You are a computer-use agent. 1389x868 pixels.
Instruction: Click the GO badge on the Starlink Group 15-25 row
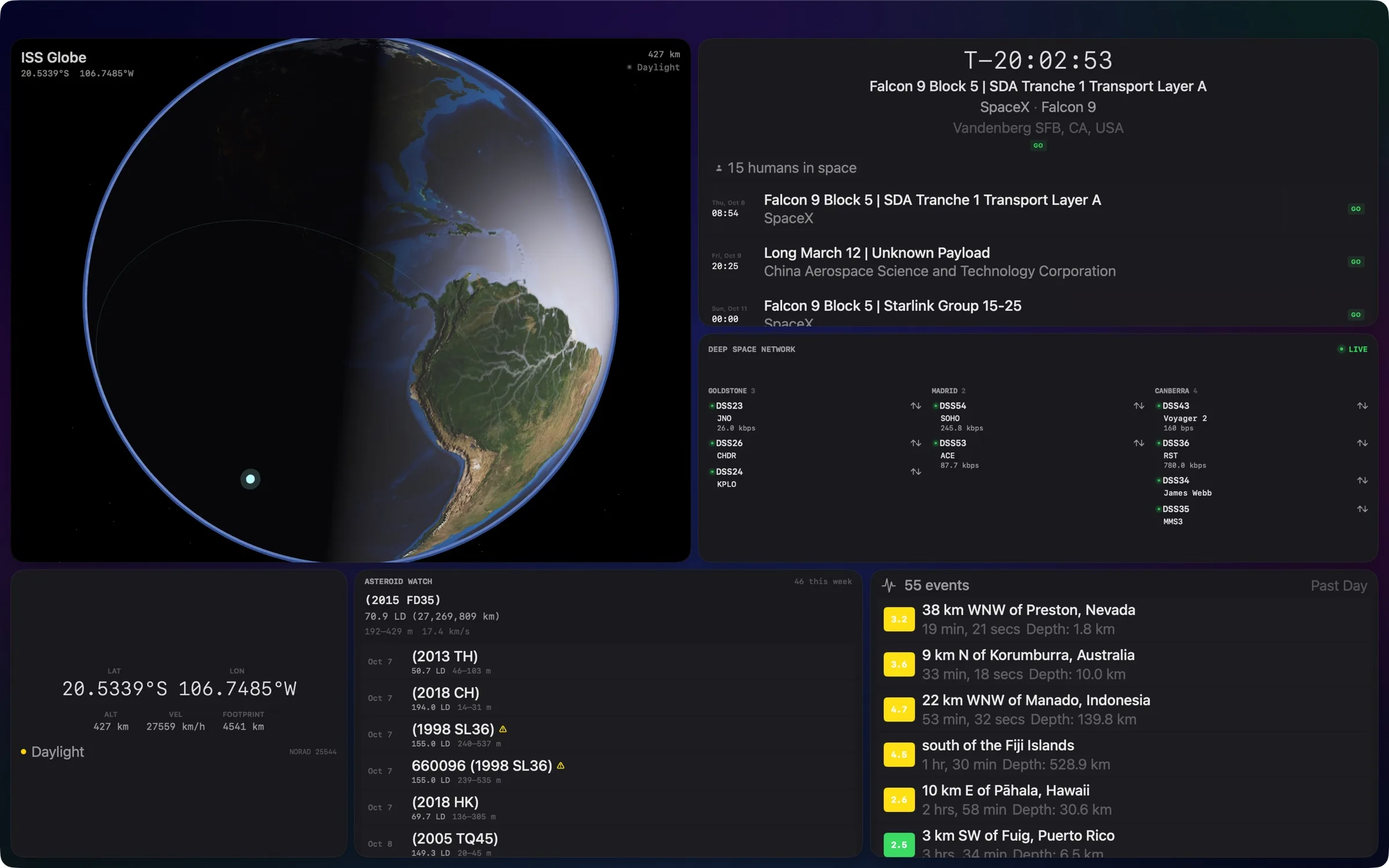(x=1355, y=315)
